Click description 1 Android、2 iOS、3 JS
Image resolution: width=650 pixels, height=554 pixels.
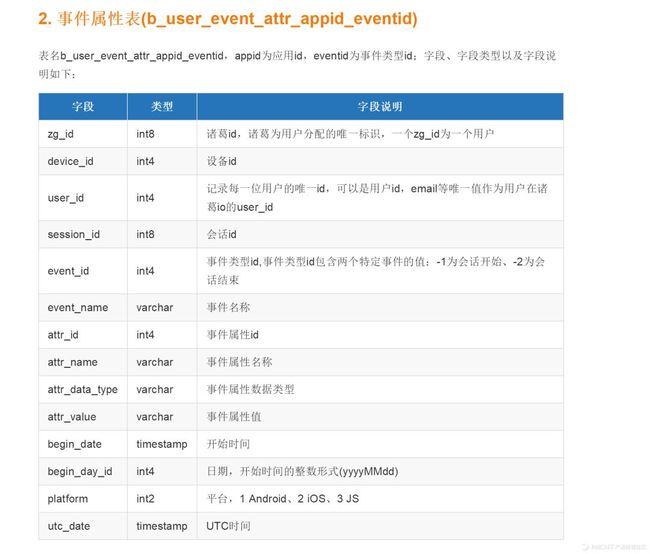point(283,499)
